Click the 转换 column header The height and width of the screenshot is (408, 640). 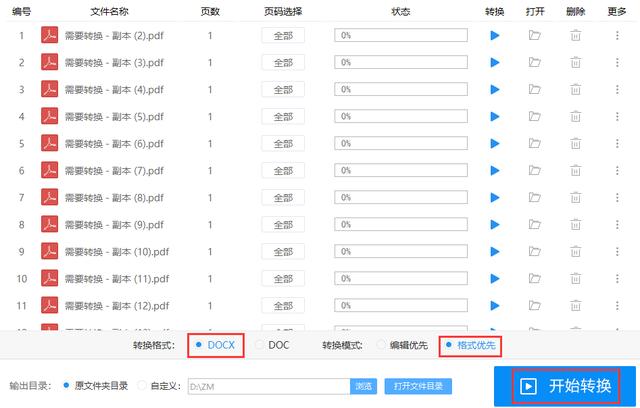click(x=495, y=11)
